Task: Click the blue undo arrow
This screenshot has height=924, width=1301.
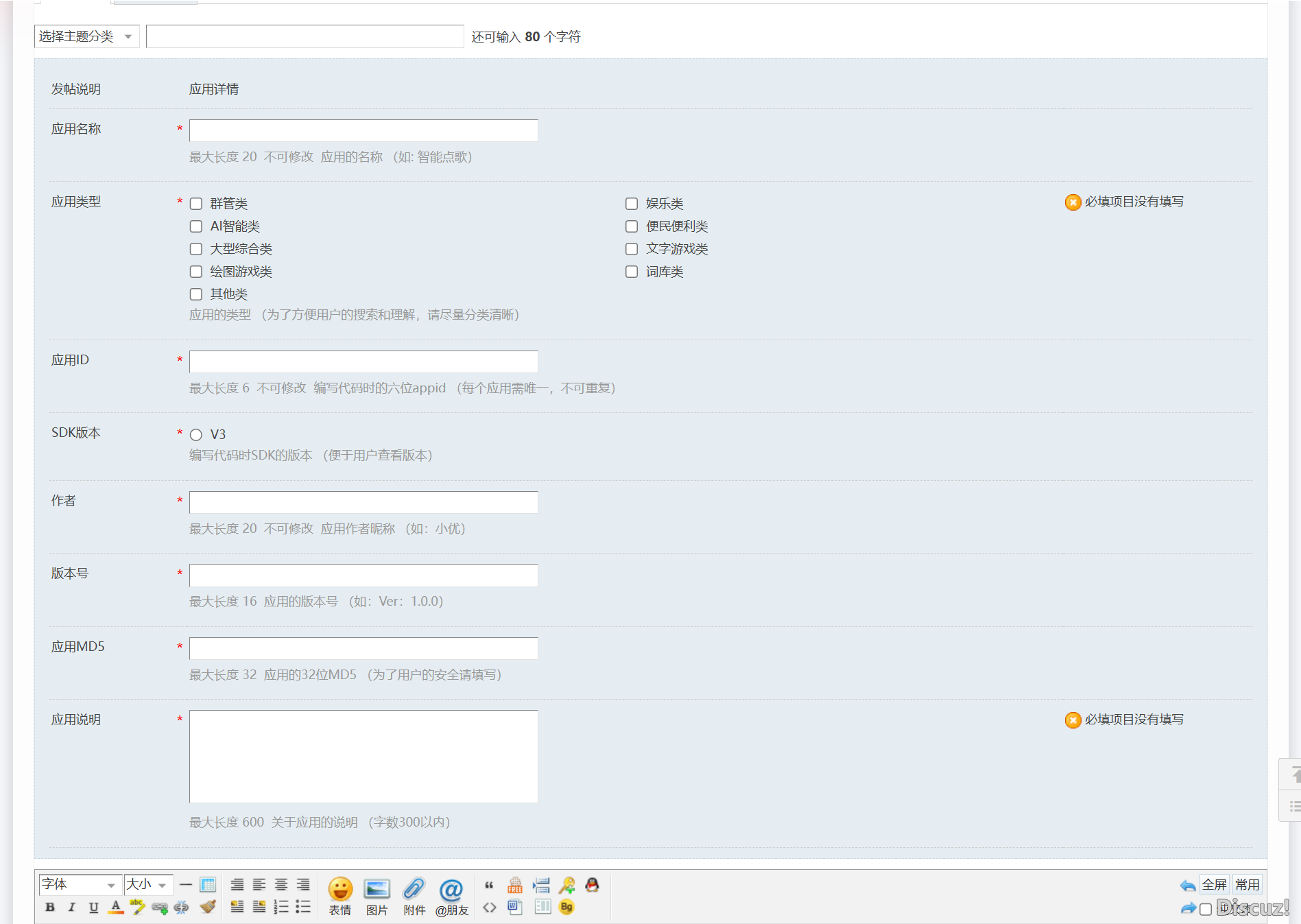Action: [x=1187, y=886]
